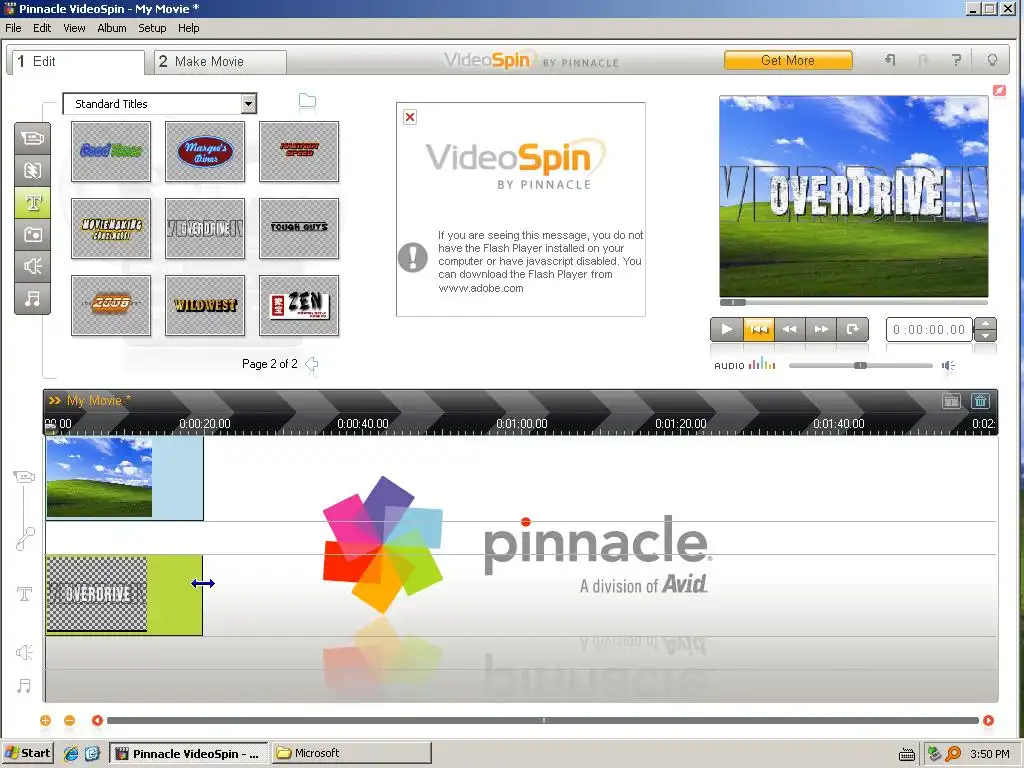Open the Music album tab icon

point(33,298)
